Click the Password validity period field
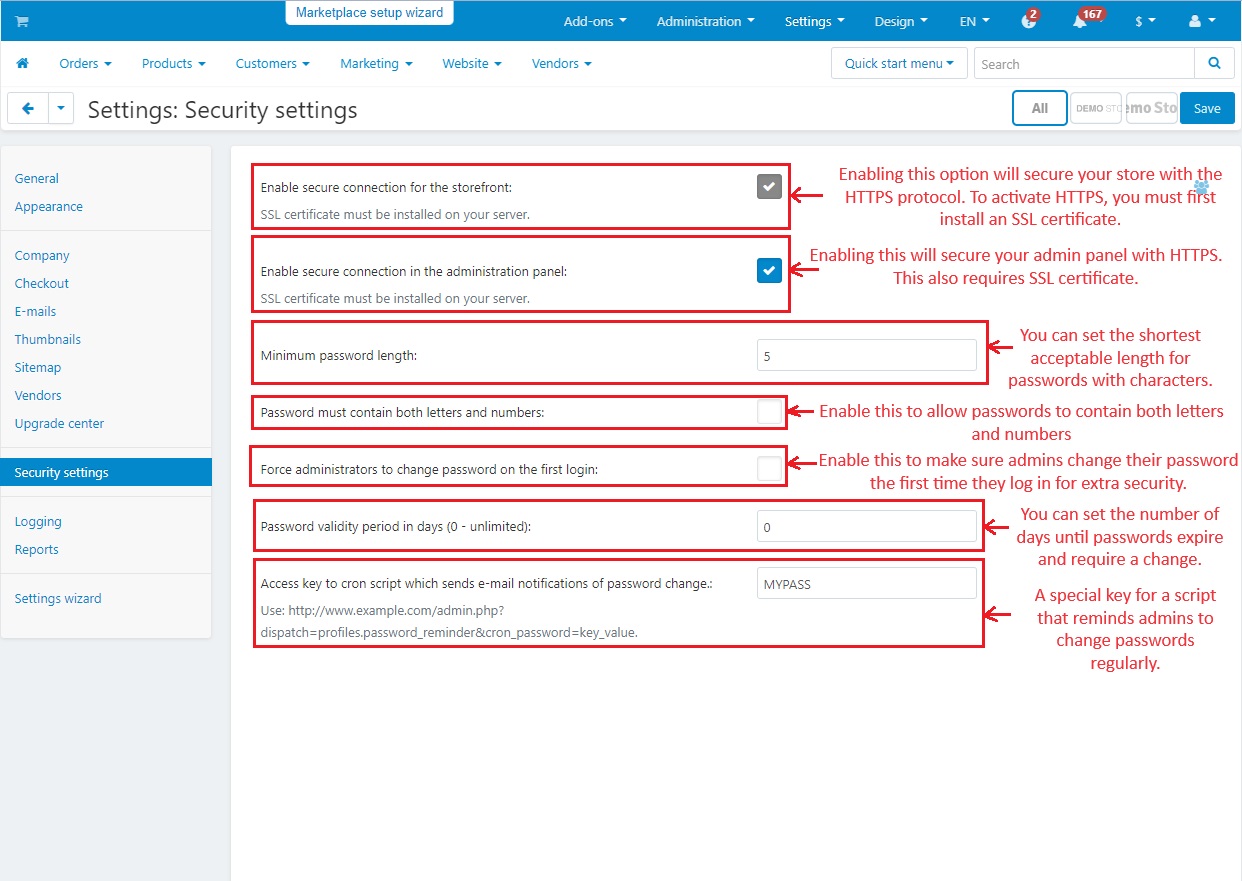 (867, 526)
